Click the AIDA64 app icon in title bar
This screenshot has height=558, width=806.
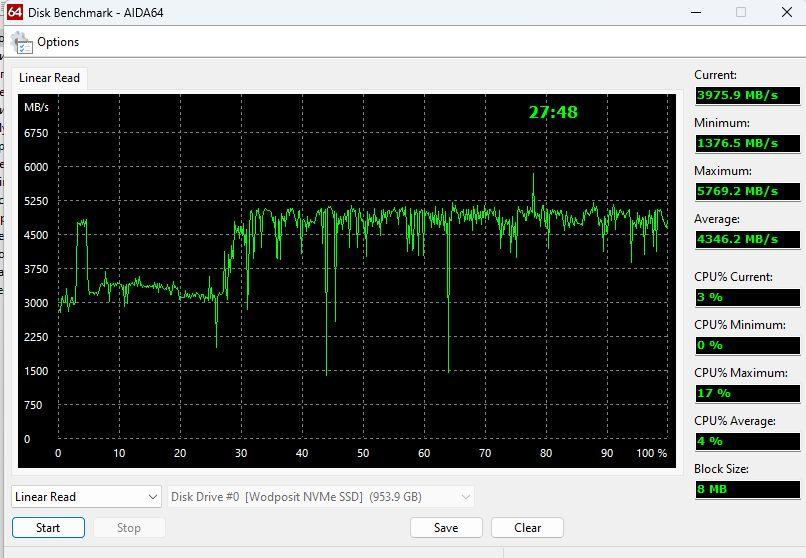(x=15, y=12)
